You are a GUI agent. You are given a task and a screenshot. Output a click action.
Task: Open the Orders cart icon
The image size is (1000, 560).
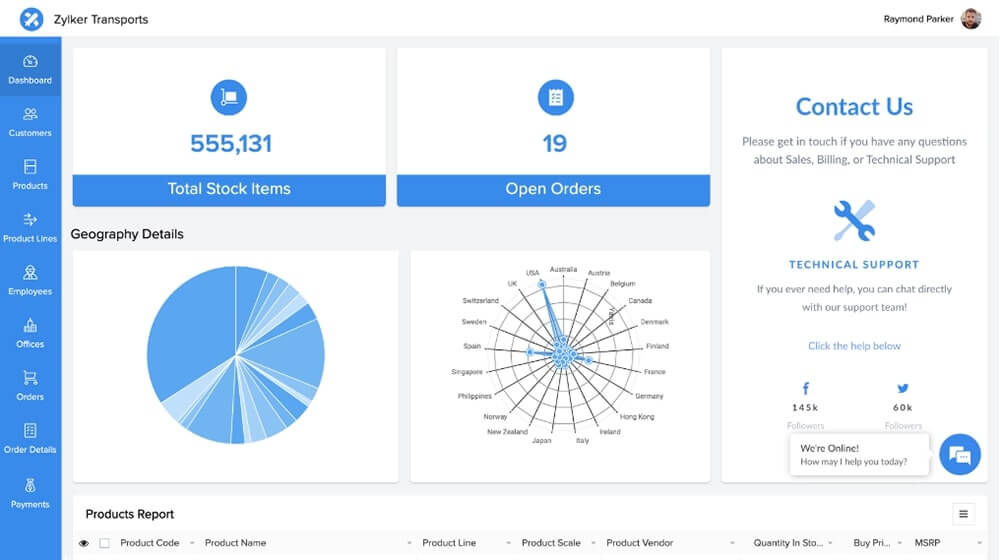click(x=30, y=378)
